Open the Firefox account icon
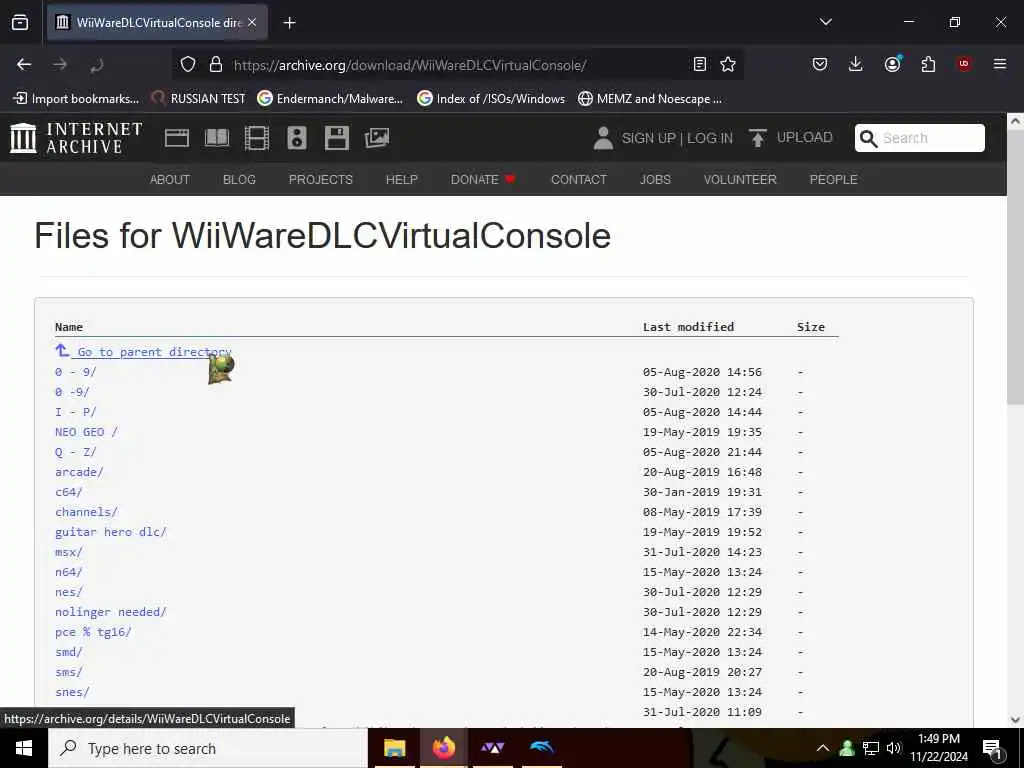Image resolution: width=1024 pixels, height=768 pixels. [892, 63]
